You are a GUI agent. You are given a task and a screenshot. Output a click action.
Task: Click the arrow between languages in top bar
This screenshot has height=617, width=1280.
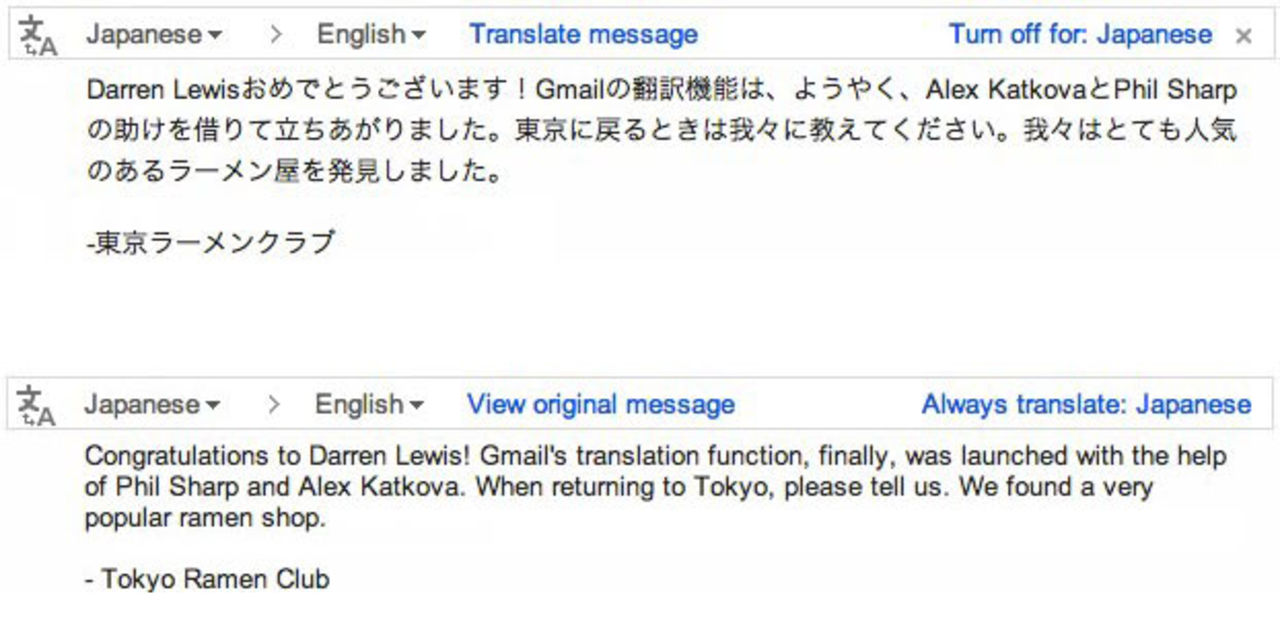point(275,35)
